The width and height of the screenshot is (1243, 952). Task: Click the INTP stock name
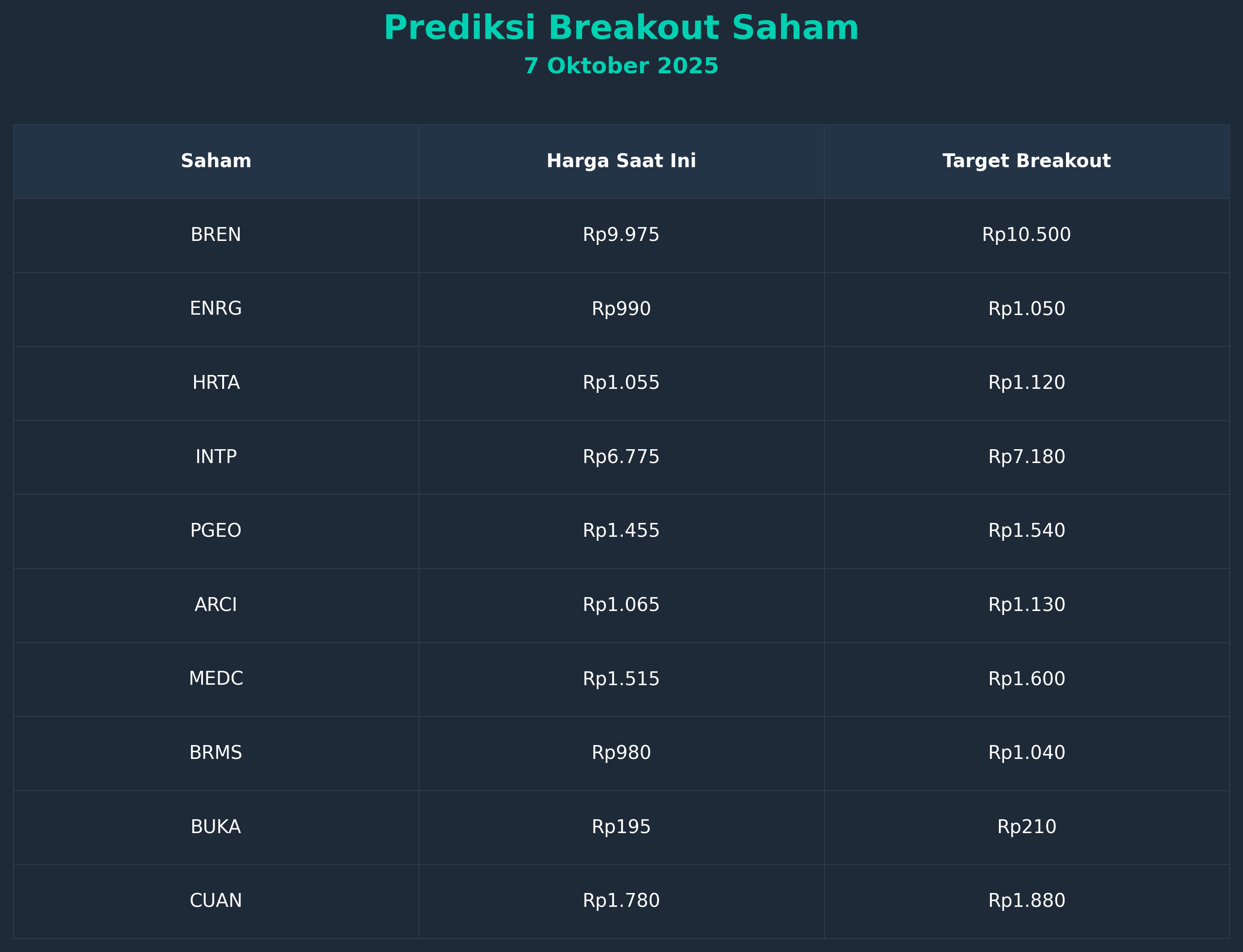pyautogui.click(x=216, y=457)
